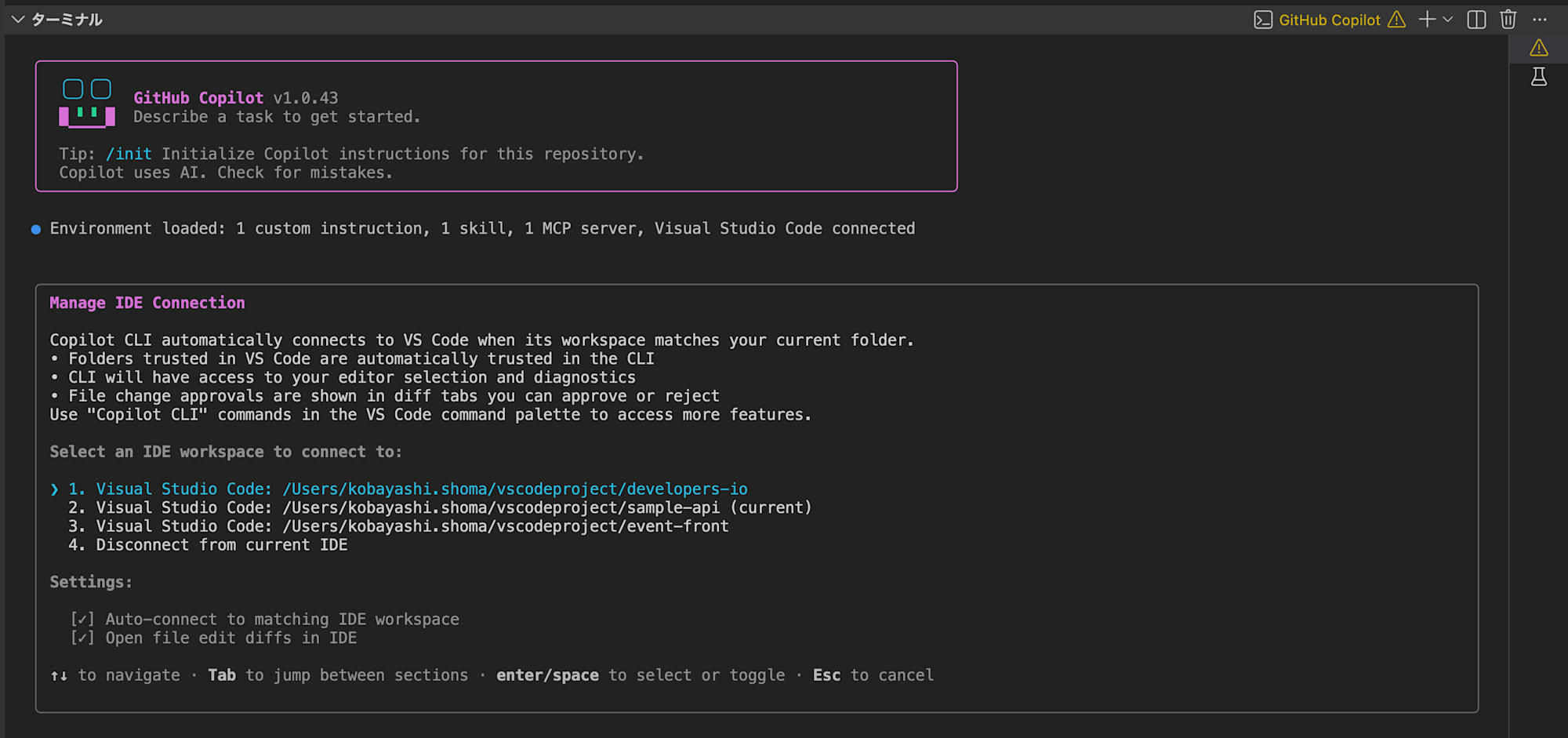Viewport: 1568px width, 738px height.
Task: Collapse the ターミナル panel chevron
Action: click(18, 20)
